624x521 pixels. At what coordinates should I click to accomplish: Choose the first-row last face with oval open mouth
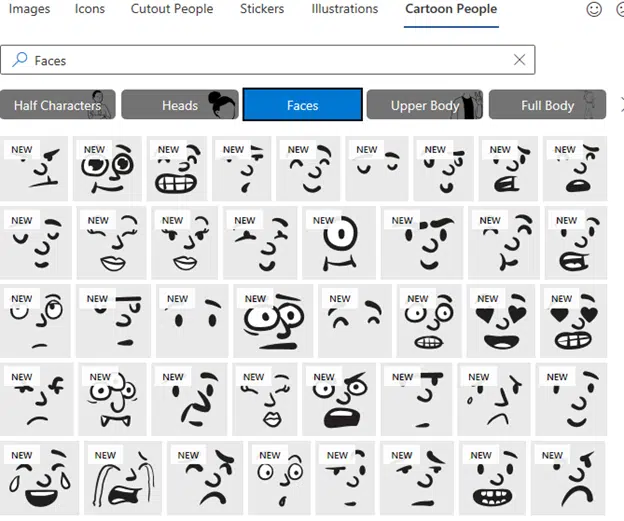pyautogui.click(x=575, y=168)
